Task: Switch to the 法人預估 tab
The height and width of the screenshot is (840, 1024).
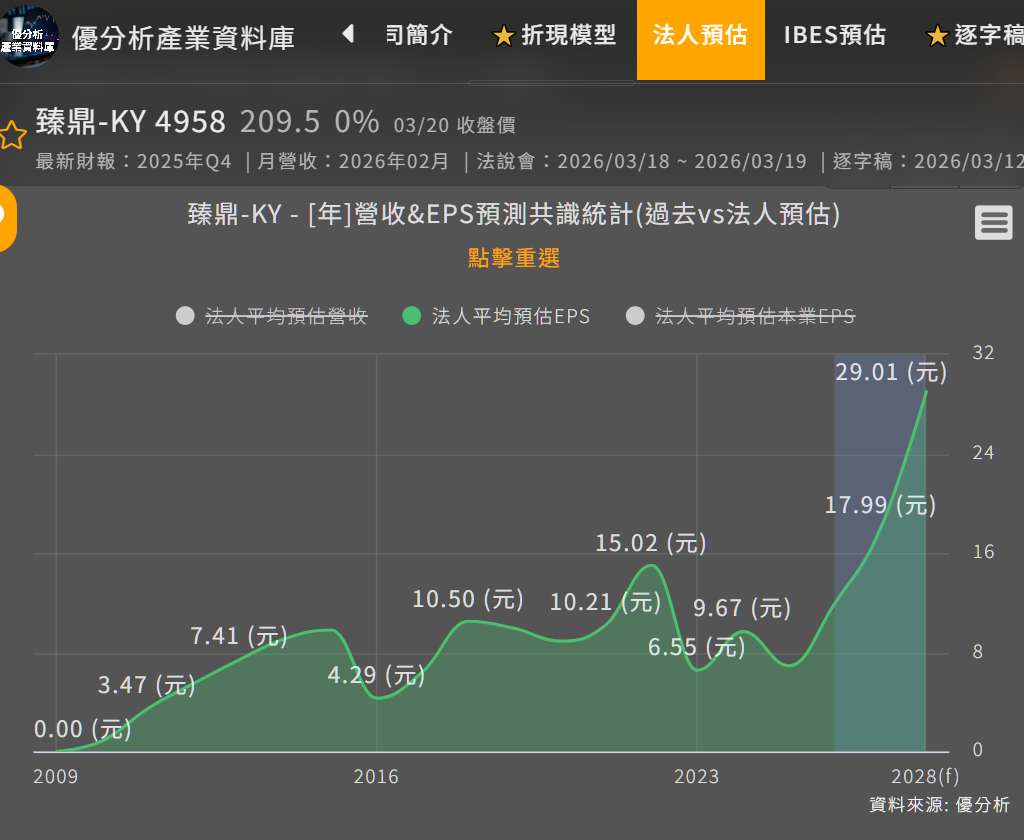Action: pyautogui.click(x=700, y=37)
